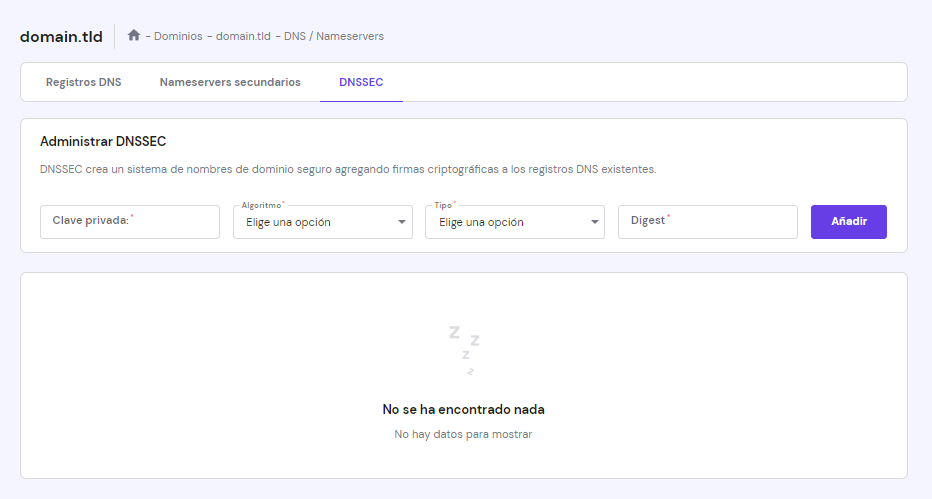
Task: Click the bold domain.tld page title
Action: coord(61,37)
